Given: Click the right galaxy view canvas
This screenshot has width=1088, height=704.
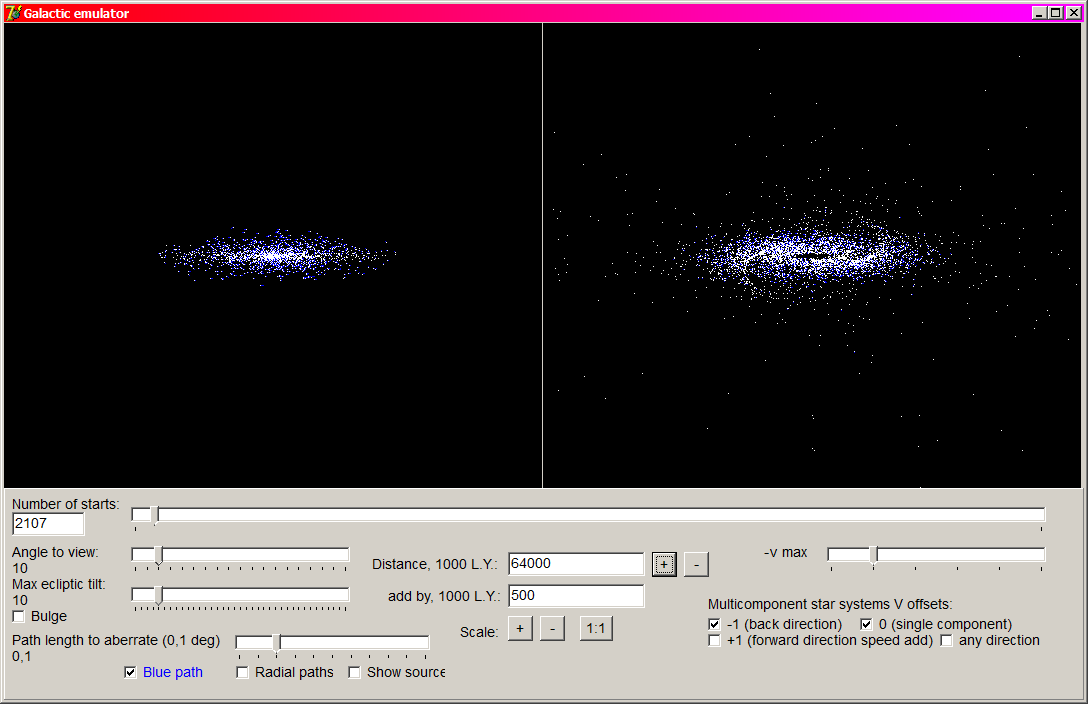Looking at the screenshot, I should tap(813, 255).
